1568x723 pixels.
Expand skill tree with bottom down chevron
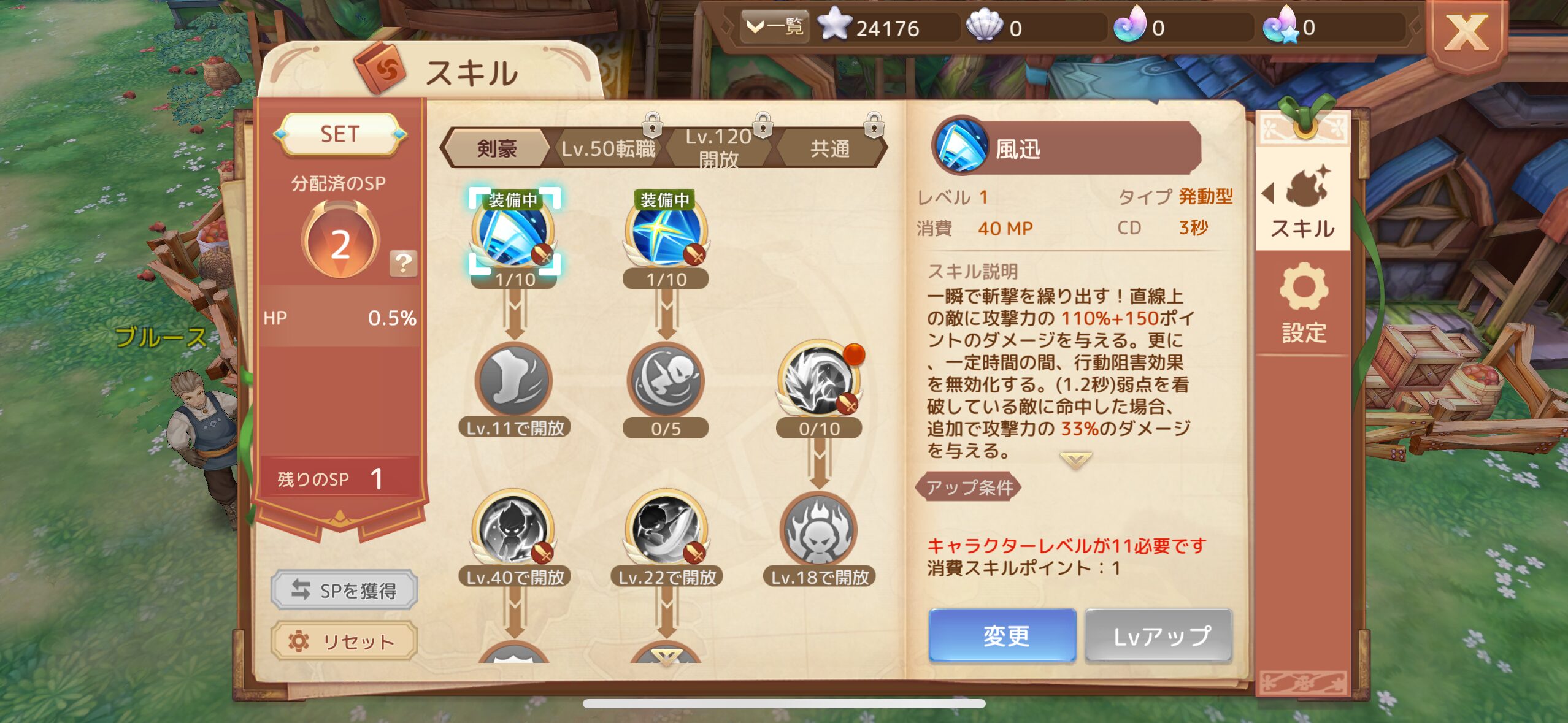pos(666,657)
